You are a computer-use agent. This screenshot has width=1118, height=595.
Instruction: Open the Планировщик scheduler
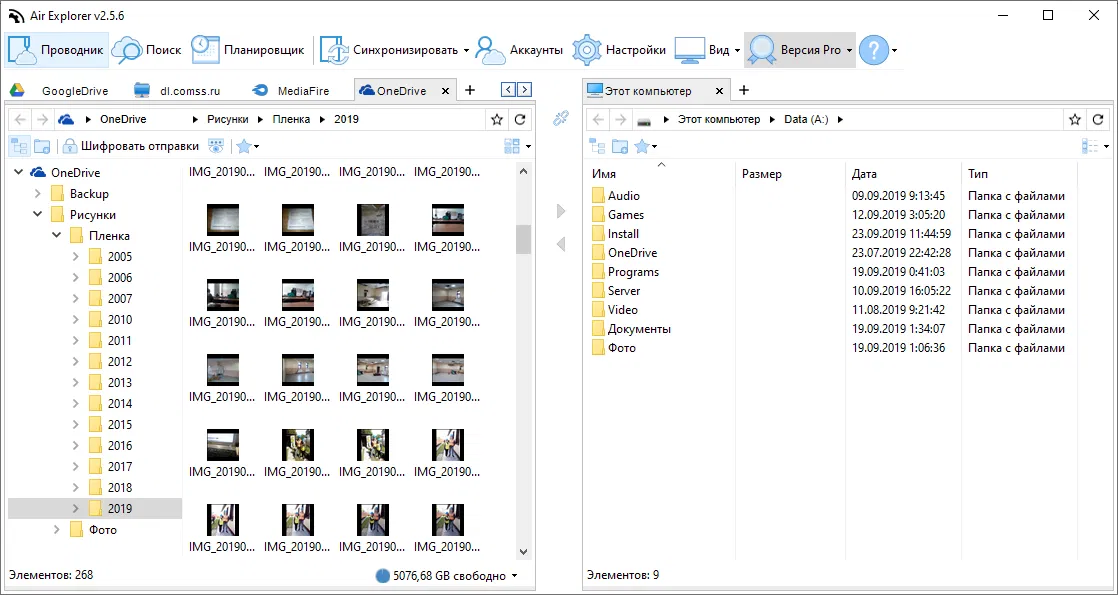pyautogui.click(x=249, y=50)
